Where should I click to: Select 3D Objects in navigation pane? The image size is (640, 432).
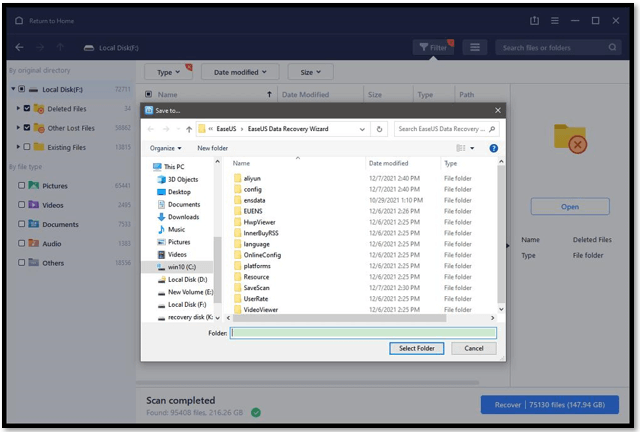178,179
